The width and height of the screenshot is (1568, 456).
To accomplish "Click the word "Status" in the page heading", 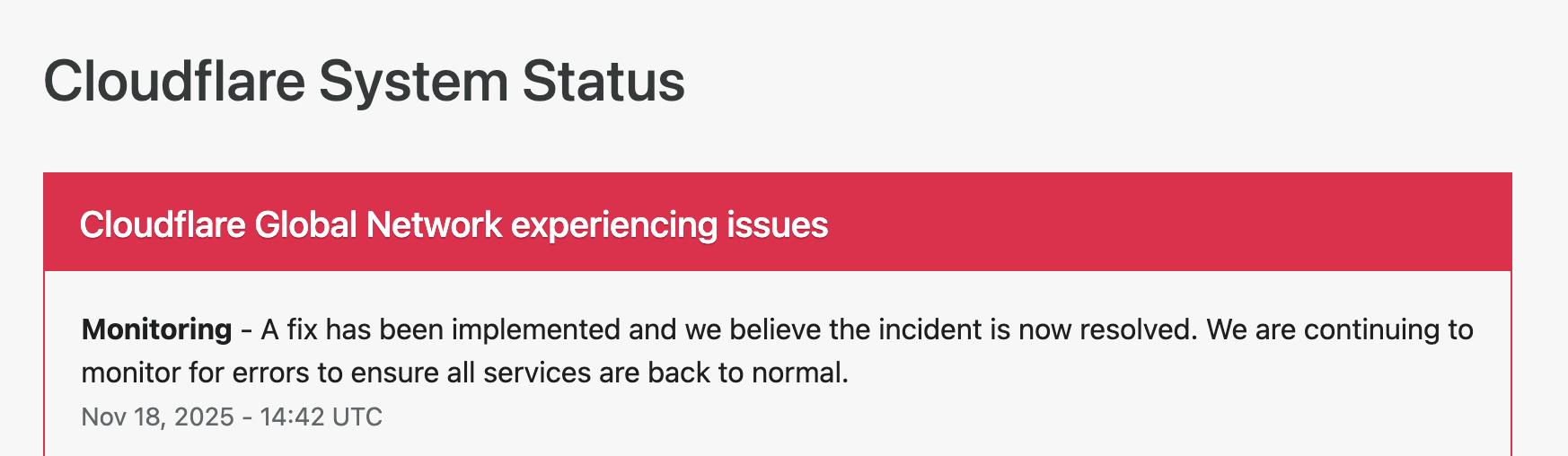I will pyautogui.click(x=603, y=81).
